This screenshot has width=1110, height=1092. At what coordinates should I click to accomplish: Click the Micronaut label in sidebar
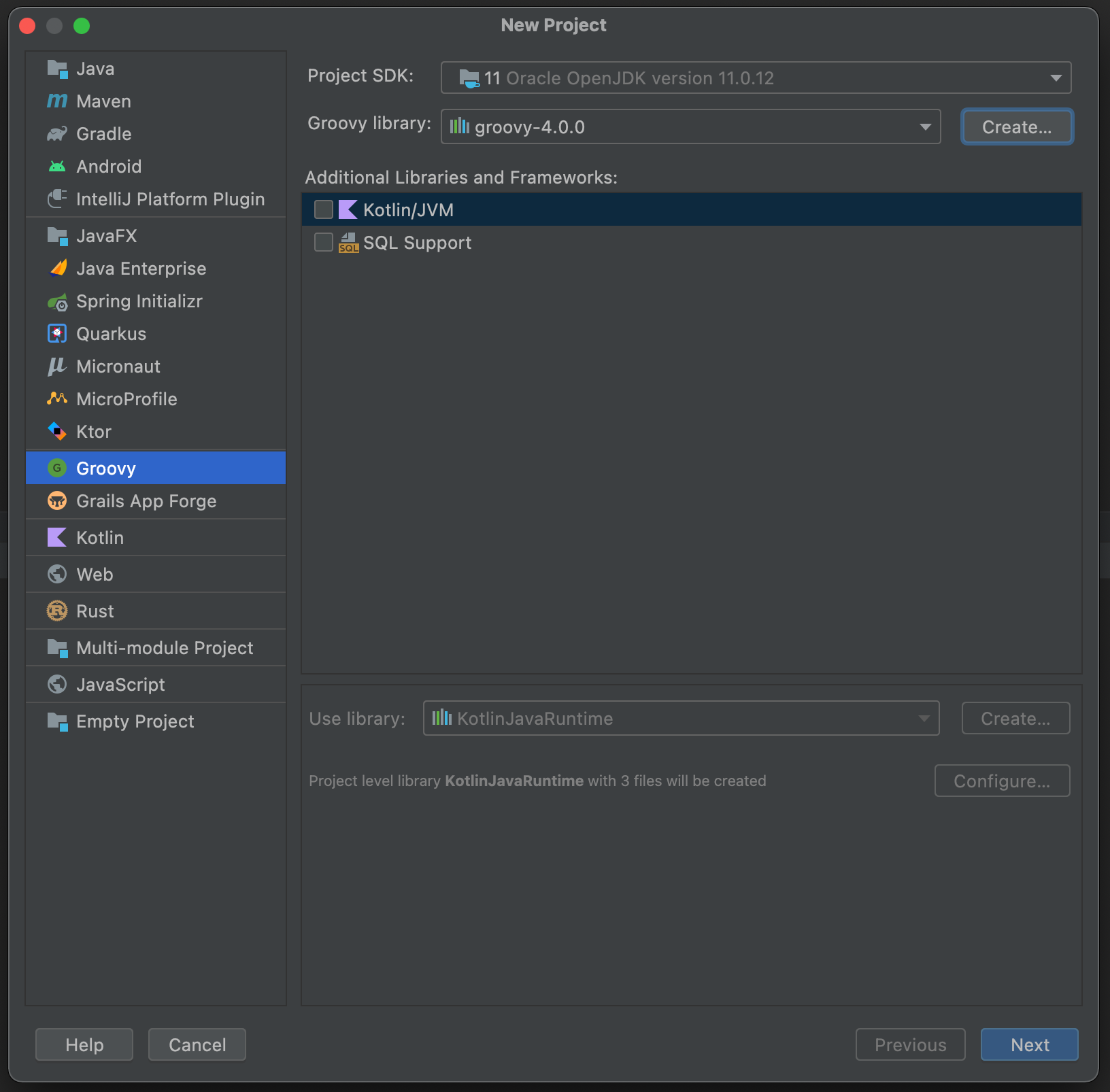tap(118, 366)
